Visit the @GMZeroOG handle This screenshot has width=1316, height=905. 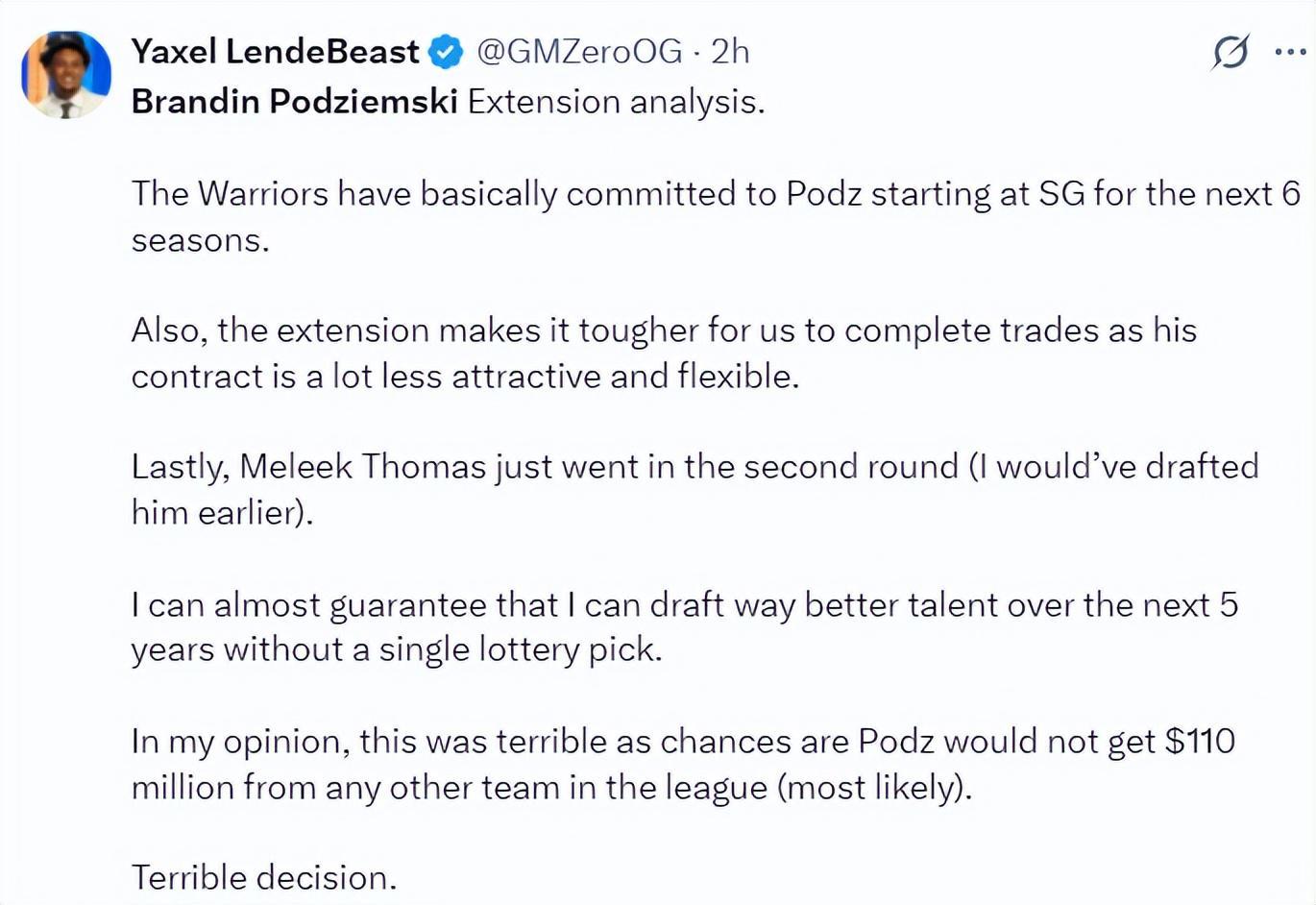(x=579, y=51)
